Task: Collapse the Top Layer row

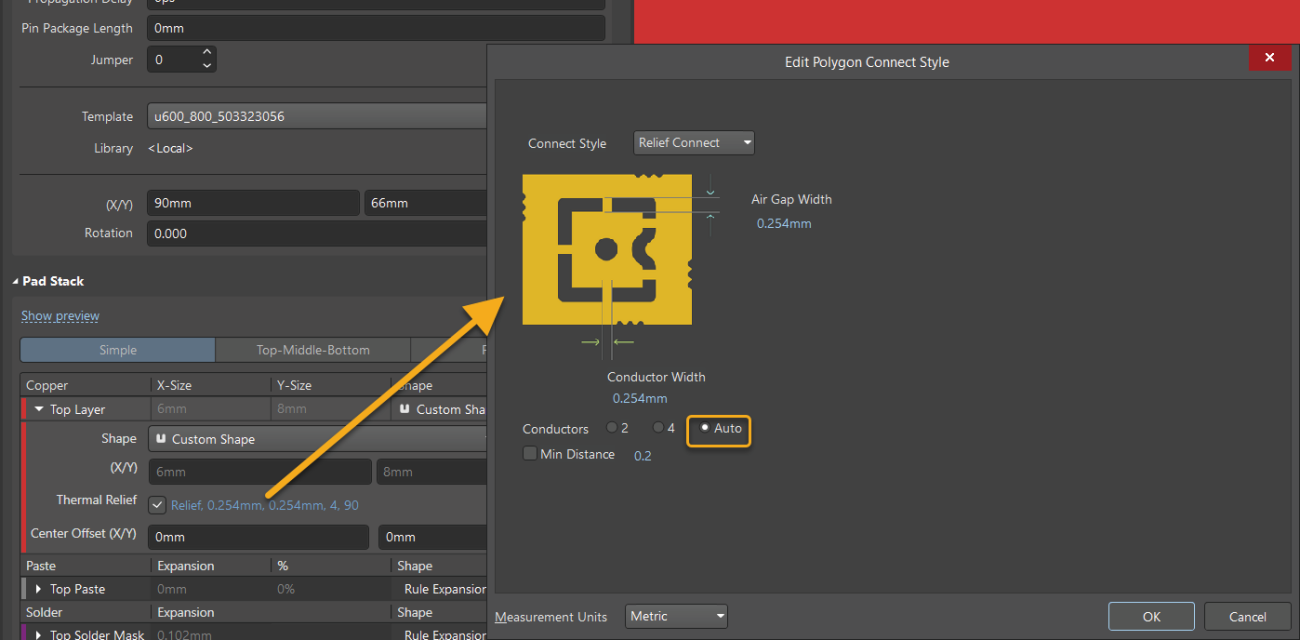Action: pos(39,409)
